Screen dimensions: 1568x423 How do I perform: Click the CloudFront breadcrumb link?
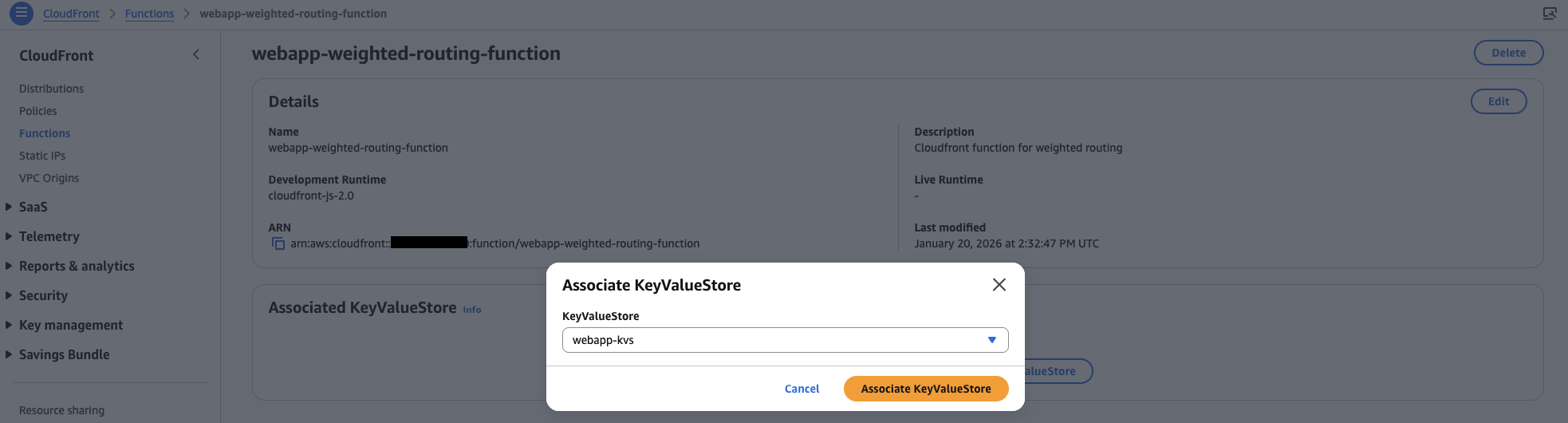(71, 14)
